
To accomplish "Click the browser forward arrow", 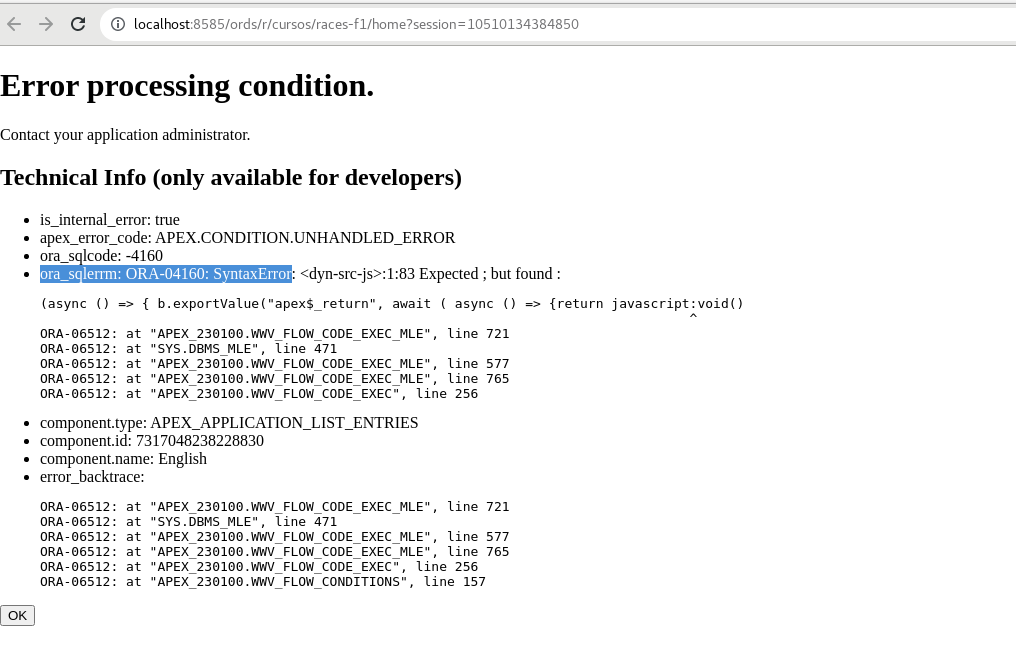I will coord(46,24).
